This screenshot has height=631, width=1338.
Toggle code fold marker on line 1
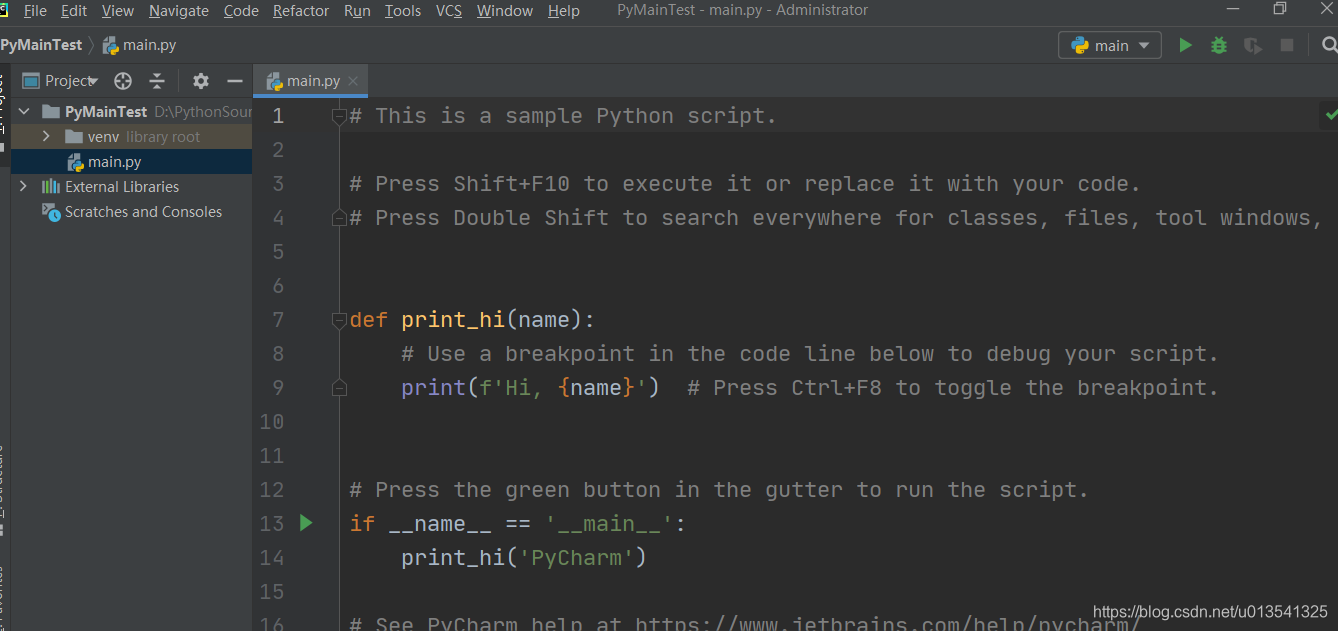tap(339, 116)
